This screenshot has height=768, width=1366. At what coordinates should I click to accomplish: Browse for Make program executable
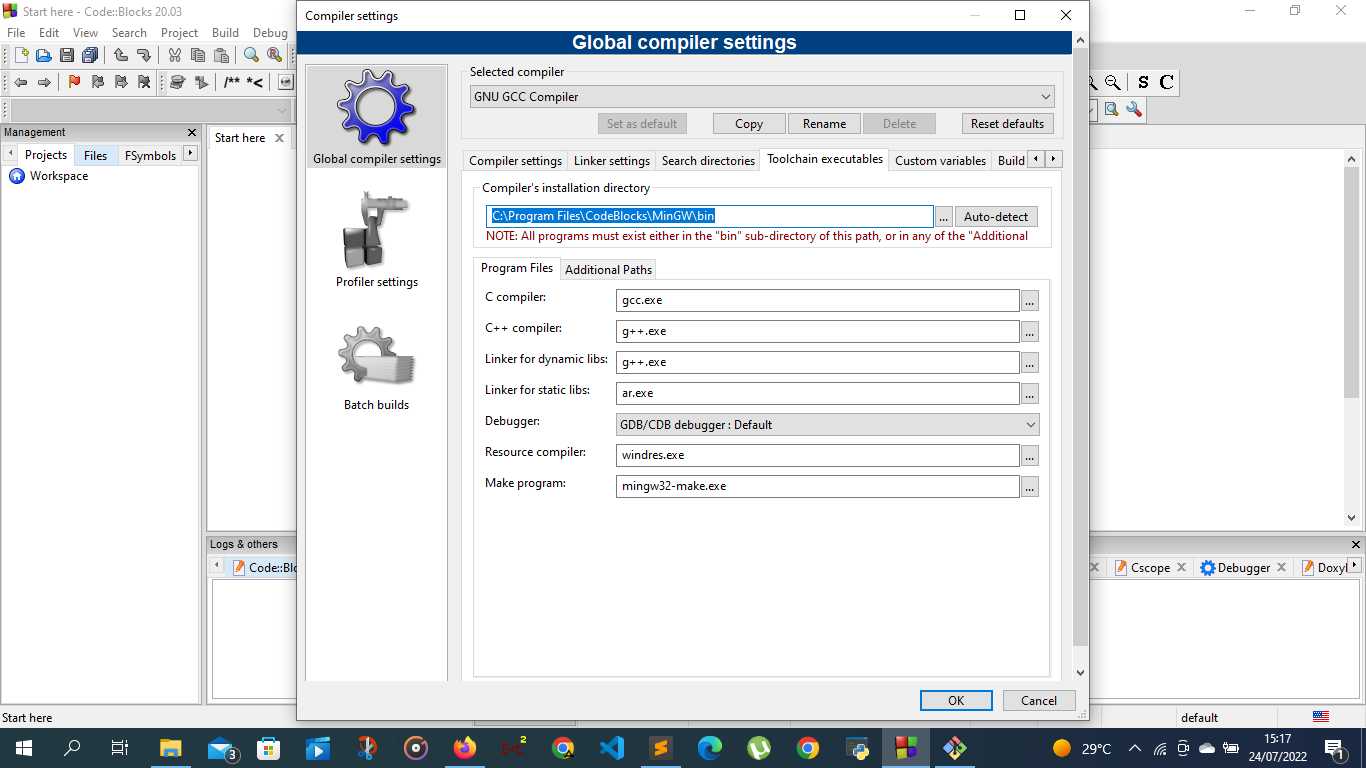point(1030,486)
